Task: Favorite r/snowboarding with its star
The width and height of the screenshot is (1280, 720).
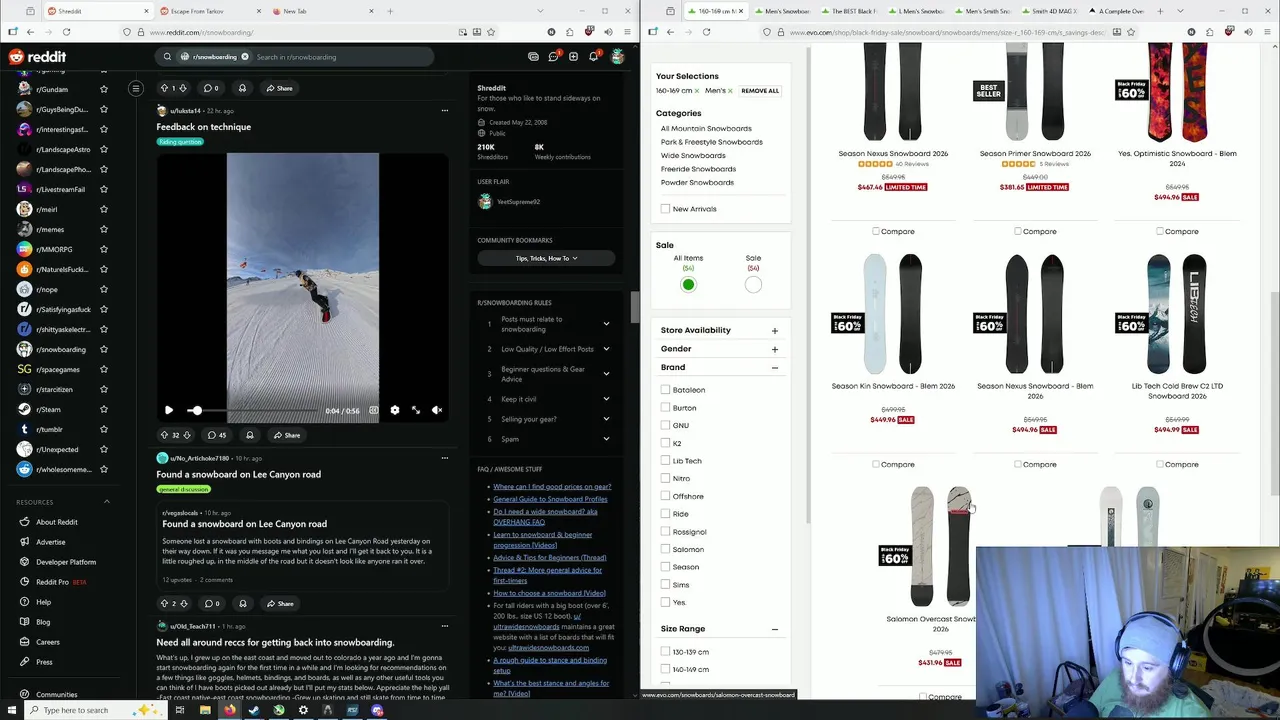Action: (x=104, y=349)
